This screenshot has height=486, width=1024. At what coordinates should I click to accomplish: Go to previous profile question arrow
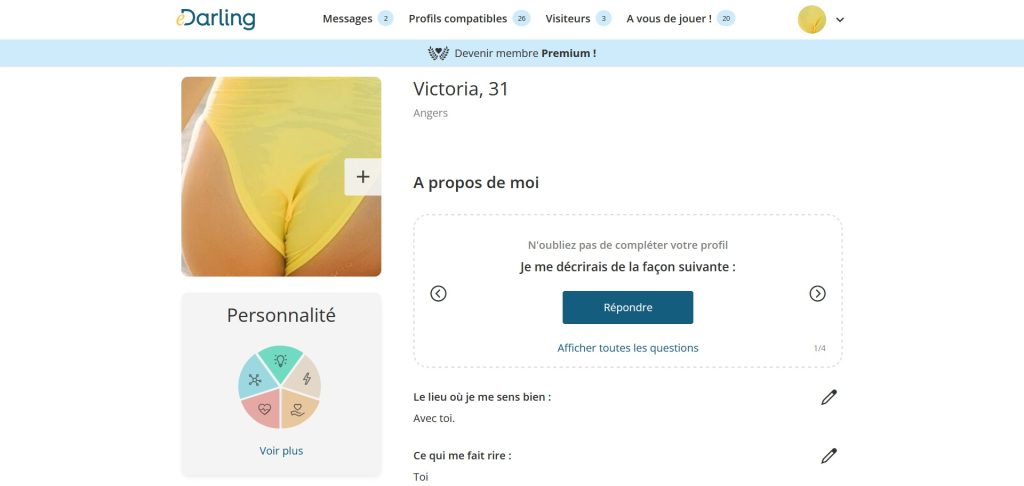438,294
